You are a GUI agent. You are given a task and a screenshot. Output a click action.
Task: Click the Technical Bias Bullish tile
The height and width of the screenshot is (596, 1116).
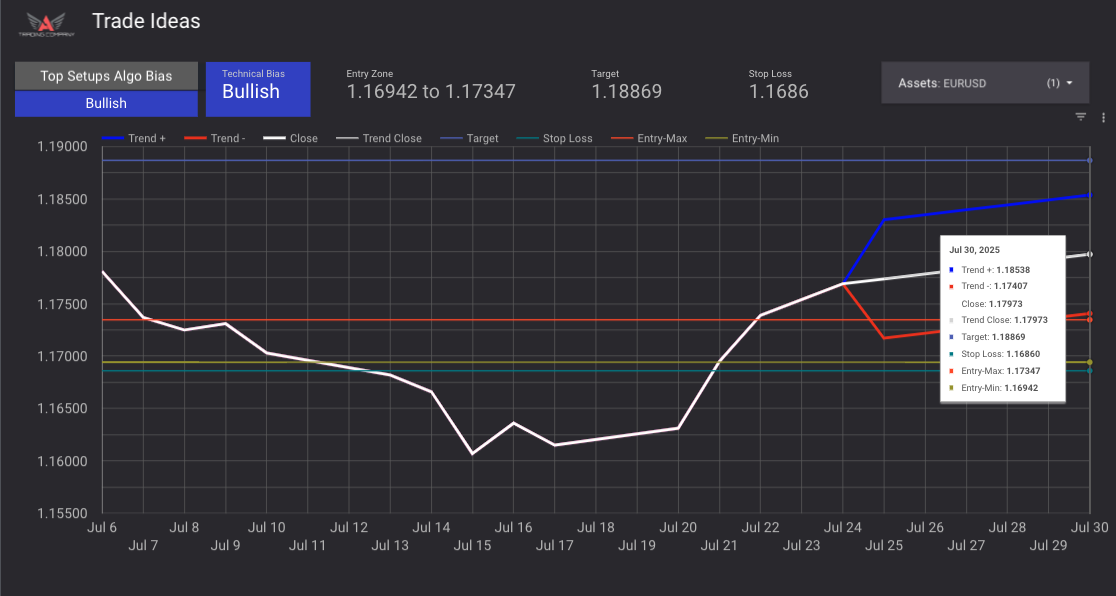click(258, 89)
